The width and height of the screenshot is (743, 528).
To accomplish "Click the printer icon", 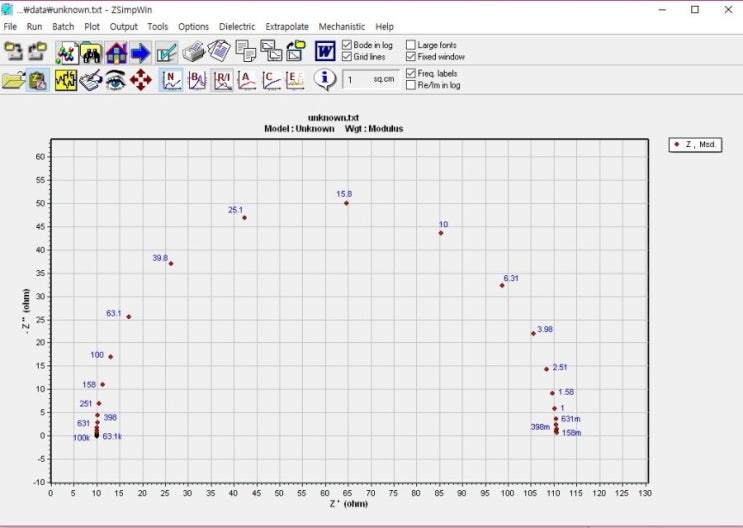I will [194, 51].
